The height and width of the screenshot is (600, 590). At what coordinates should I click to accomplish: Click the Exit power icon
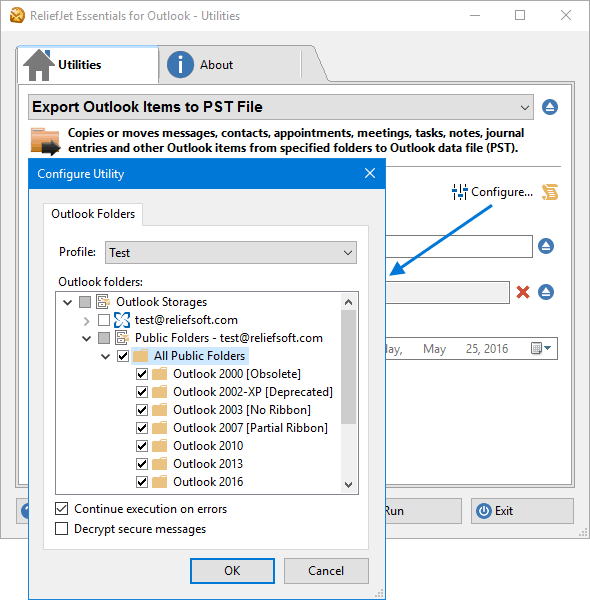point(484,511)
